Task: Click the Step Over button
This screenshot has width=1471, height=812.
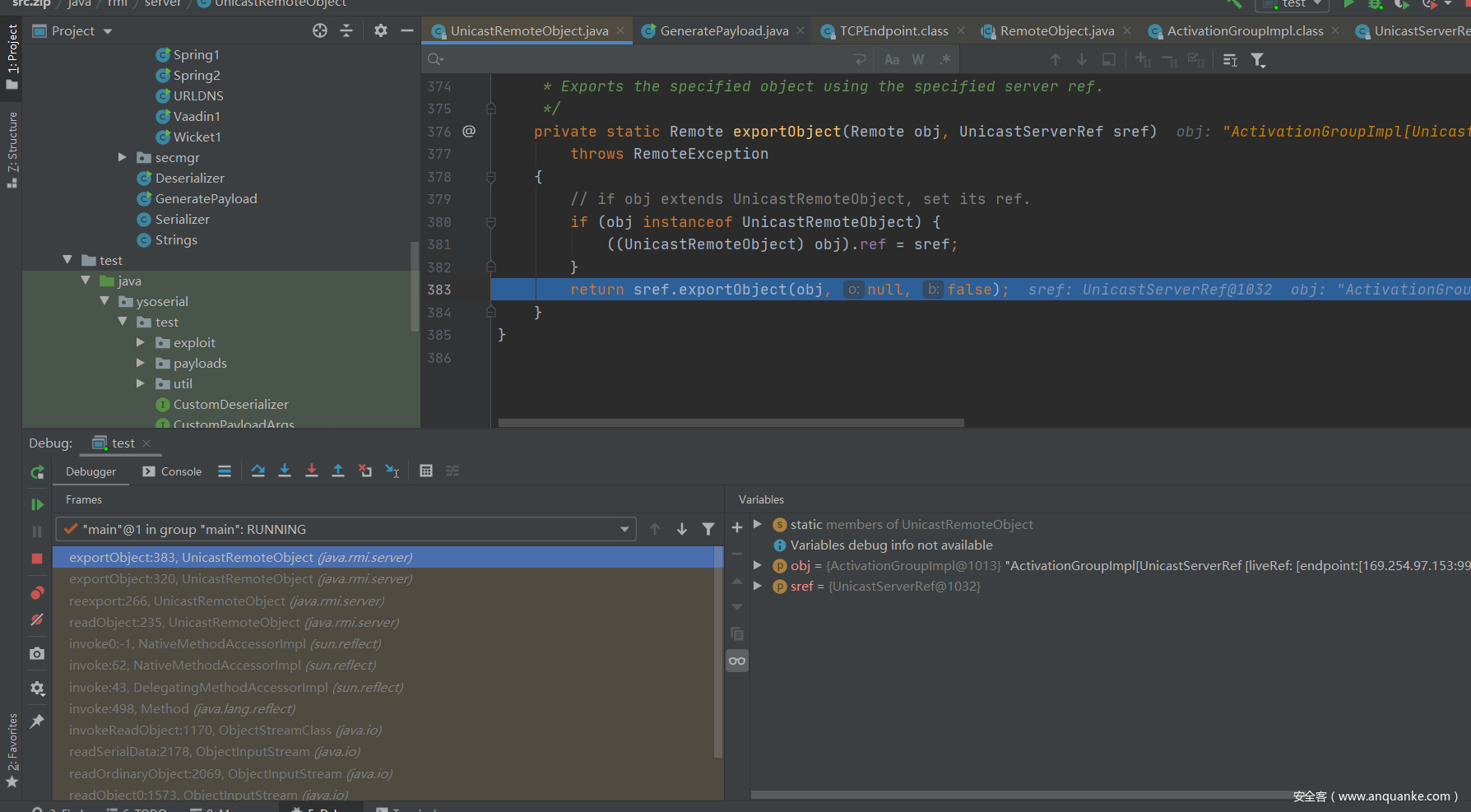Action: (x=258, y=471)
